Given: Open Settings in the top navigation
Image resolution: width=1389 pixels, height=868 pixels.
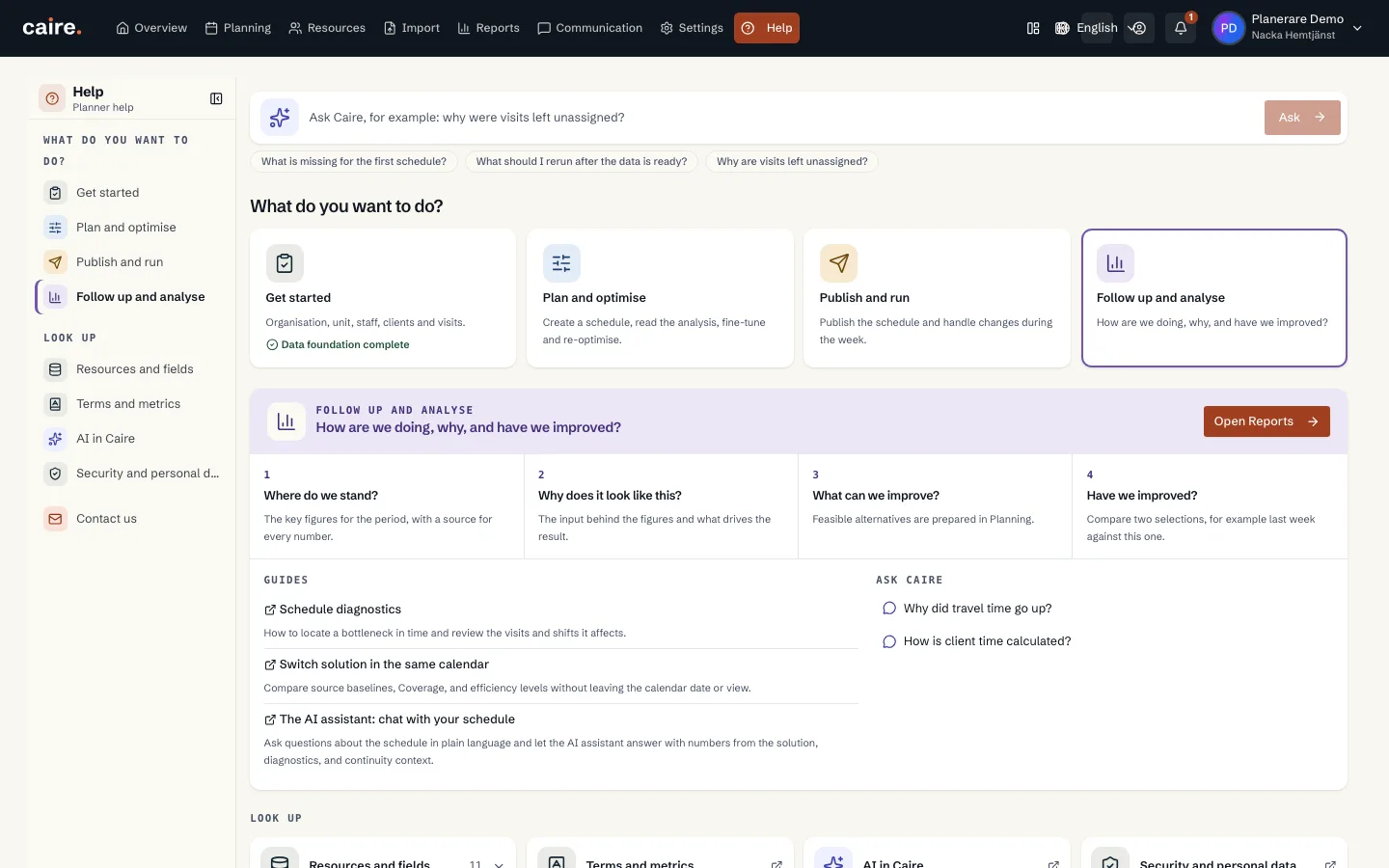Looking at the screenshot, I should (692, 28).
